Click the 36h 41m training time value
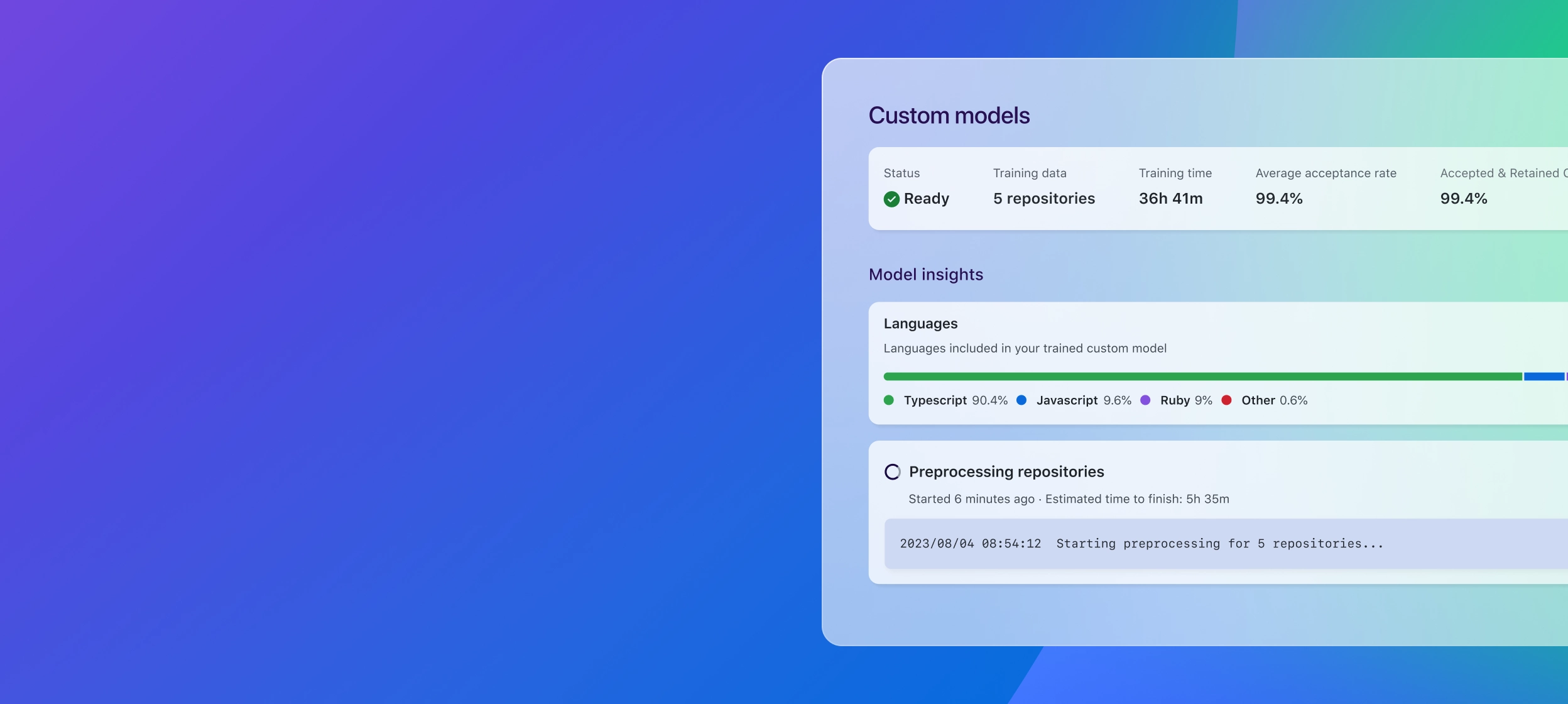 (1170, 199)
